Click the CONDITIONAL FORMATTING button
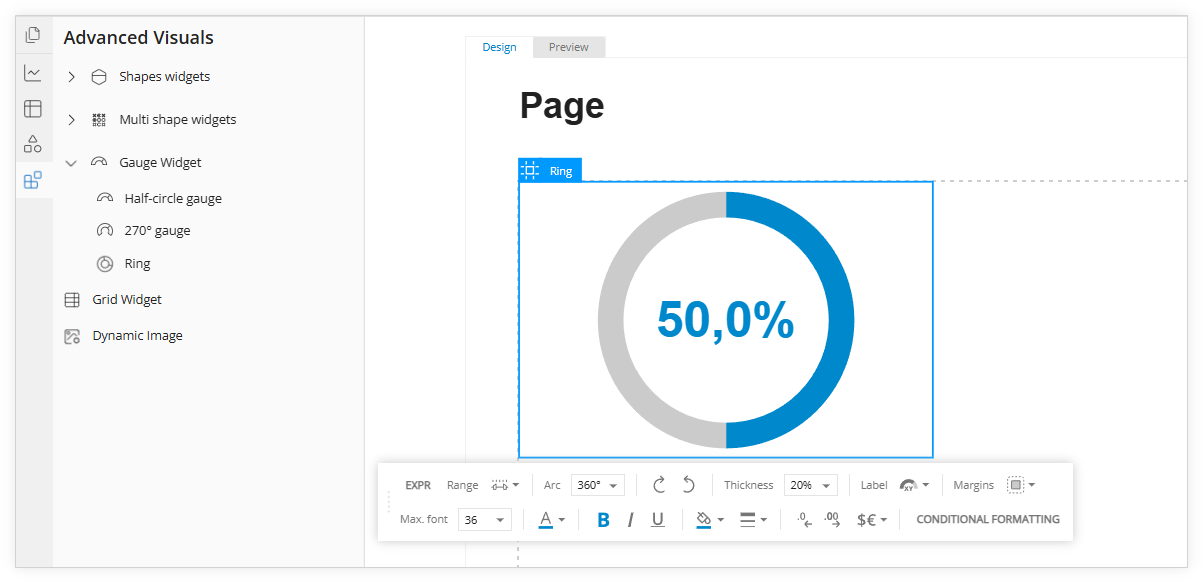This screenshot has width=1203, height=583. click(x=987, y=520)
